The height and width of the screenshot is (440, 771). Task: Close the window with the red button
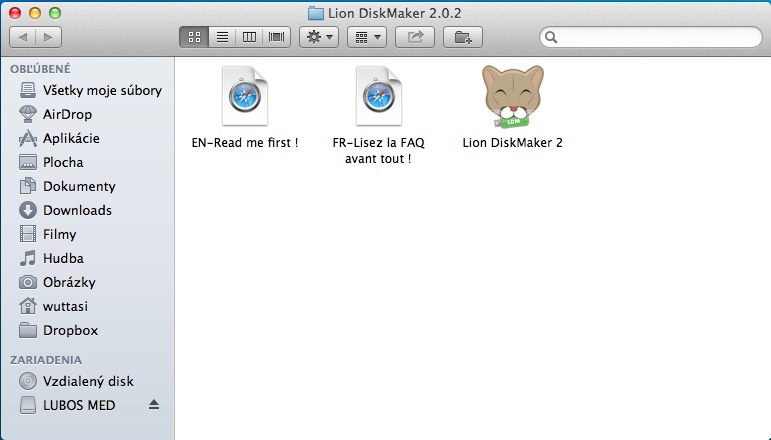pos(15,13)
